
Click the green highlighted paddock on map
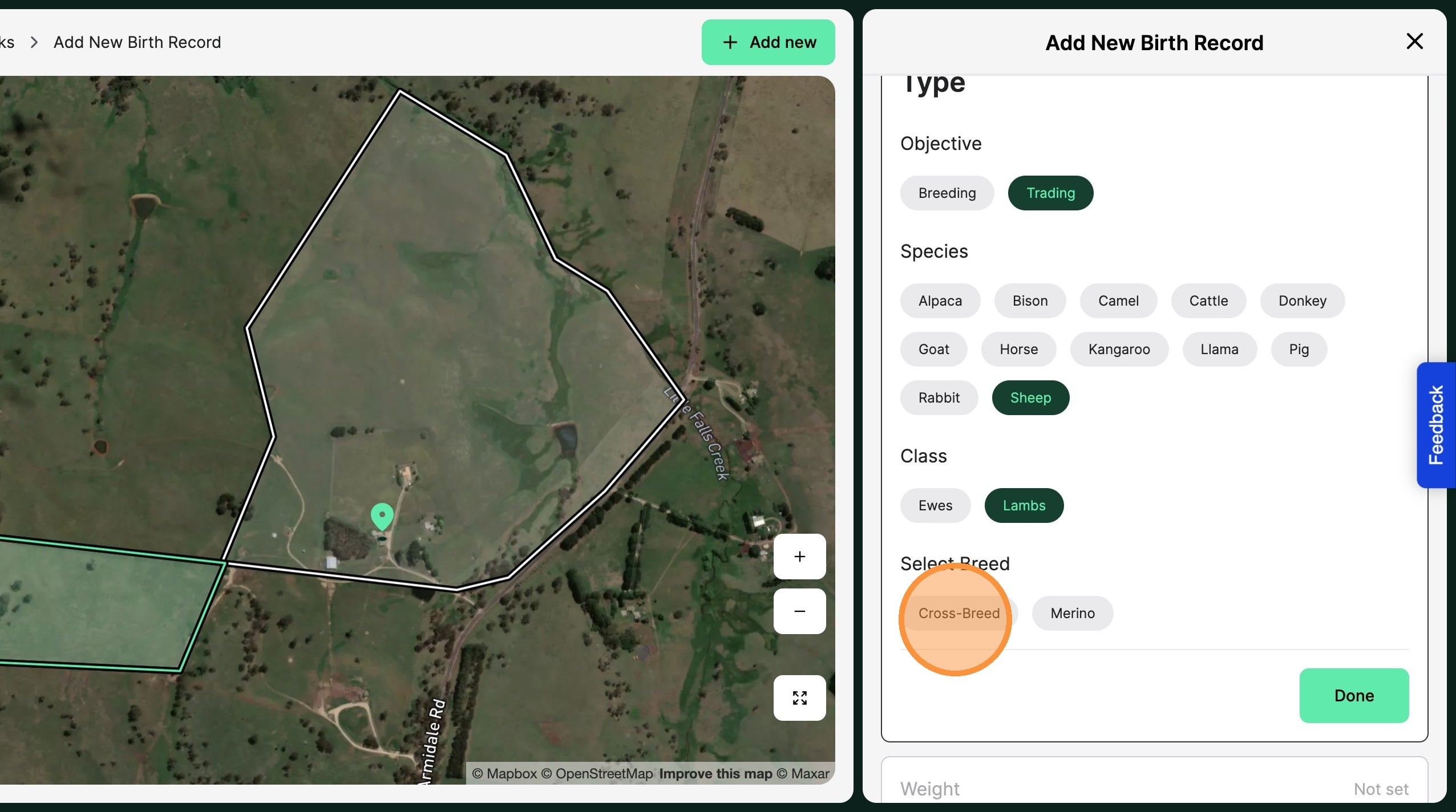(x=103, y=604)
